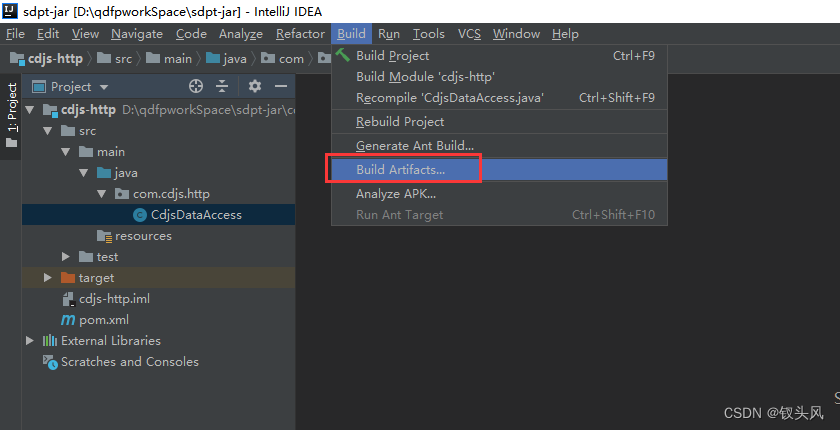Click the locate/scroll-from-source target icon
Screen dimensions: 840x430
[196, 86]
